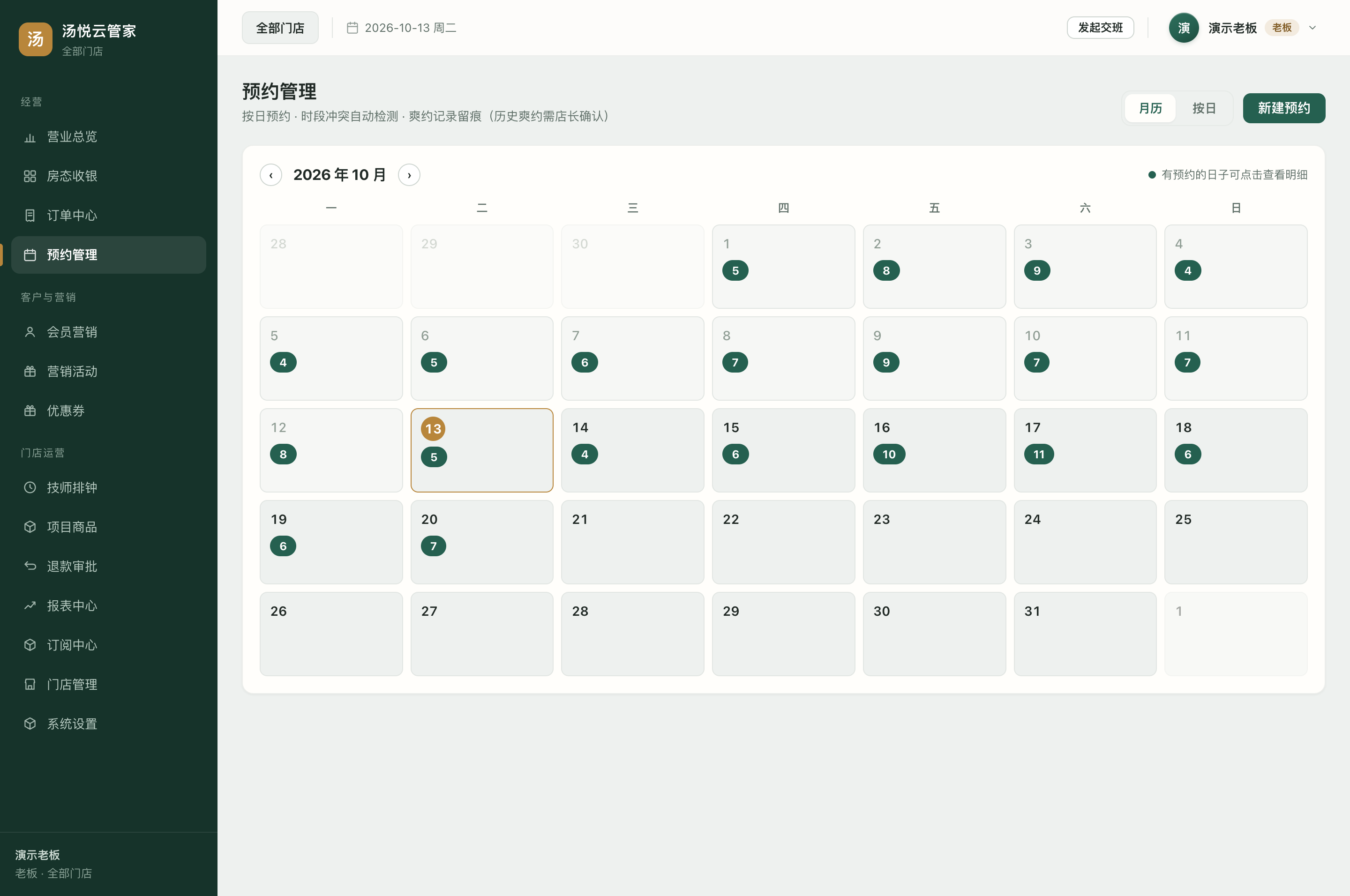Open the 全部门店 store selector
1350x896 pixels.
click(x=280, y=28)
